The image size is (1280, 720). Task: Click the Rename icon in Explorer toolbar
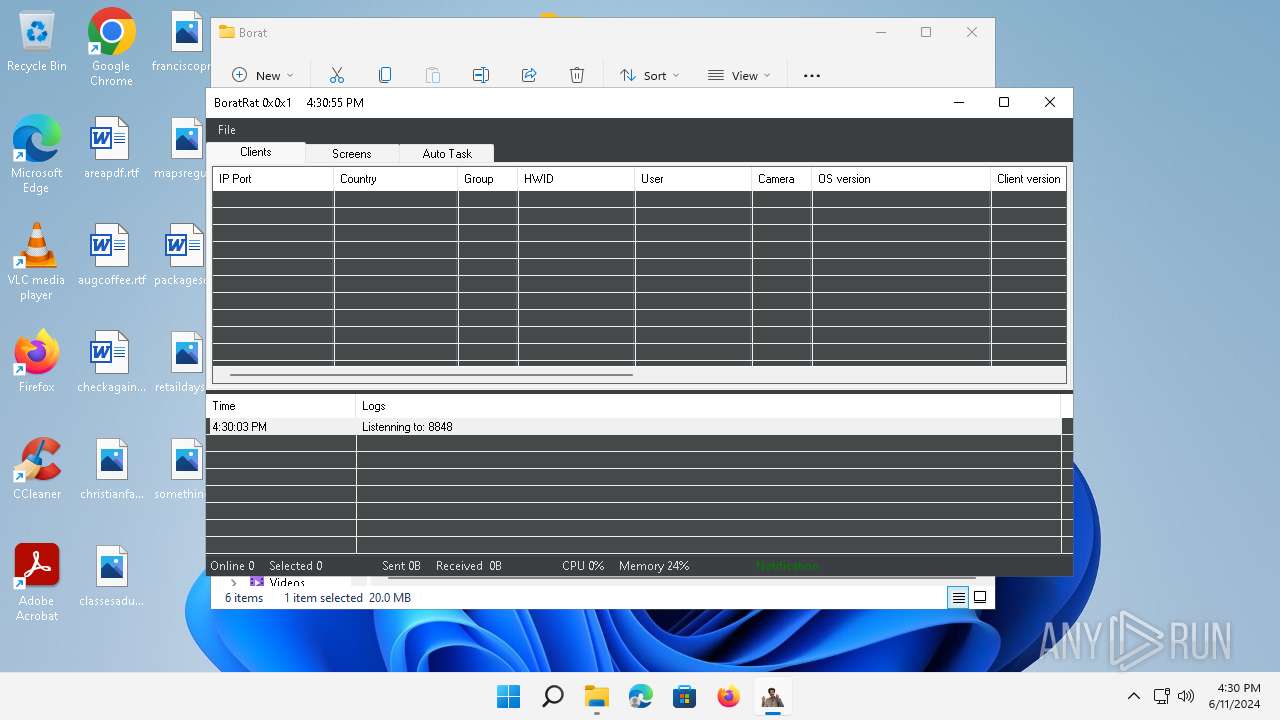(481, 75)
